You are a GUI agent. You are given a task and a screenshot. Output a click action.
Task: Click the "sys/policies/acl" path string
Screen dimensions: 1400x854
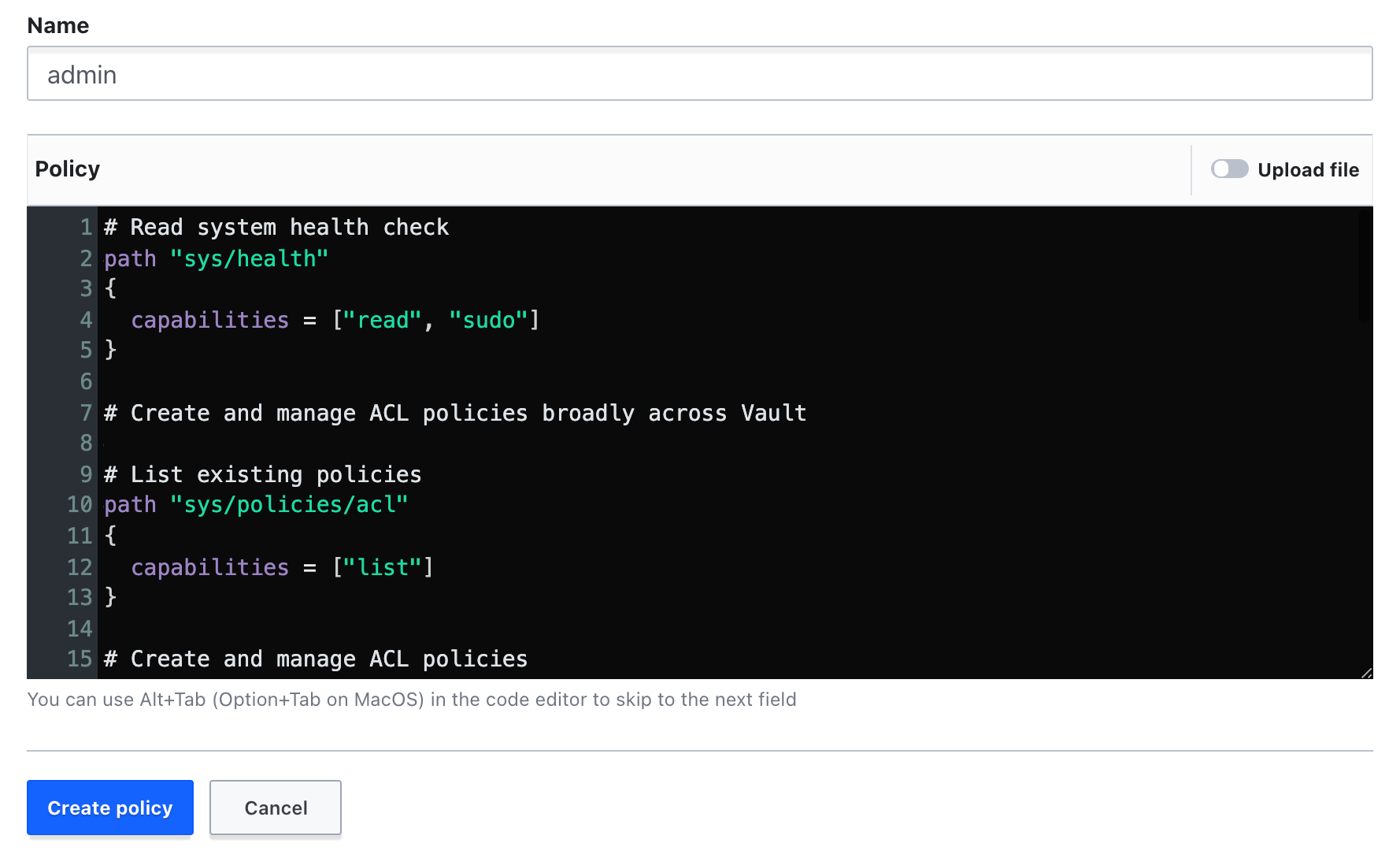[289, 504]
